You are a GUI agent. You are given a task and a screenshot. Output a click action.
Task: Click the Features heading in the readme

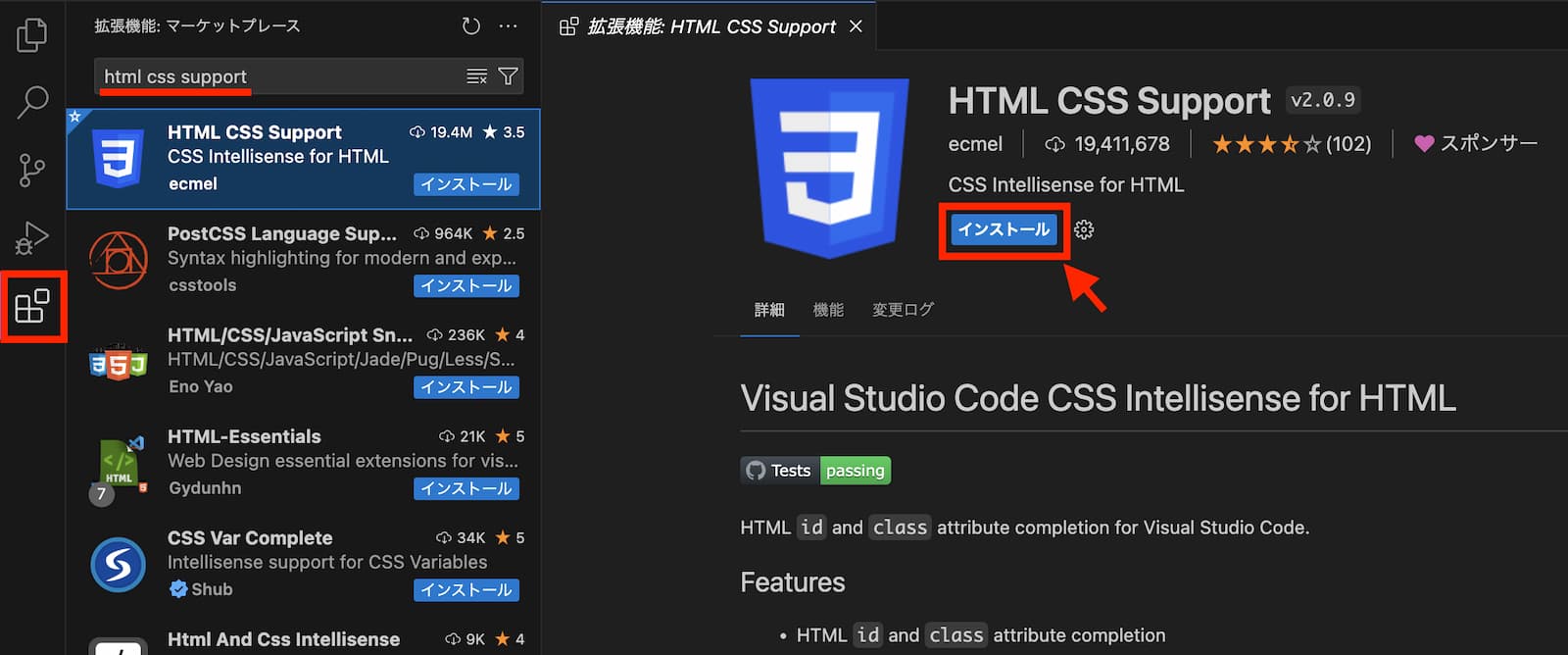793,582
